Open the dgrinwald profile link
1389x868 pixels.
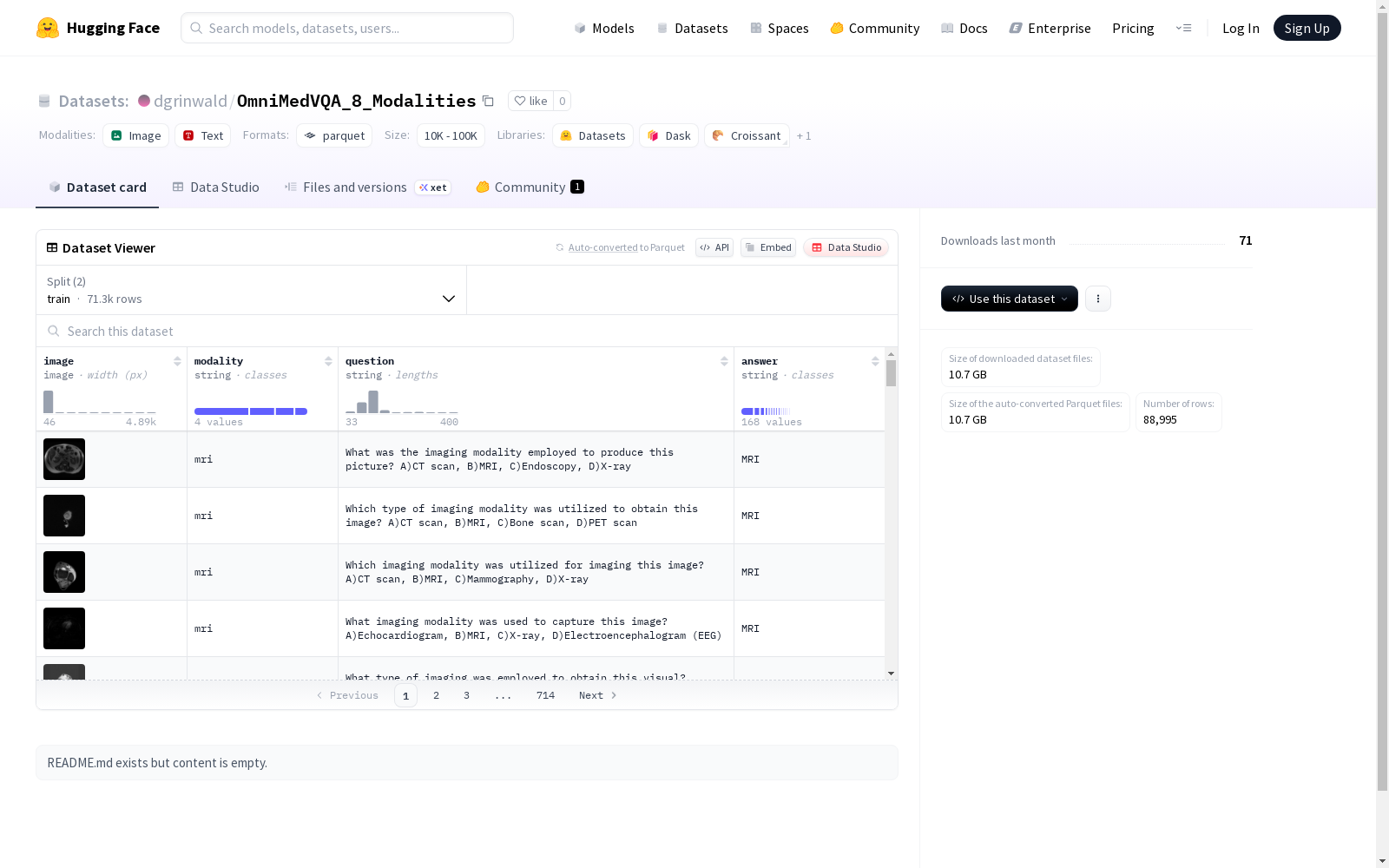(190, 102)
